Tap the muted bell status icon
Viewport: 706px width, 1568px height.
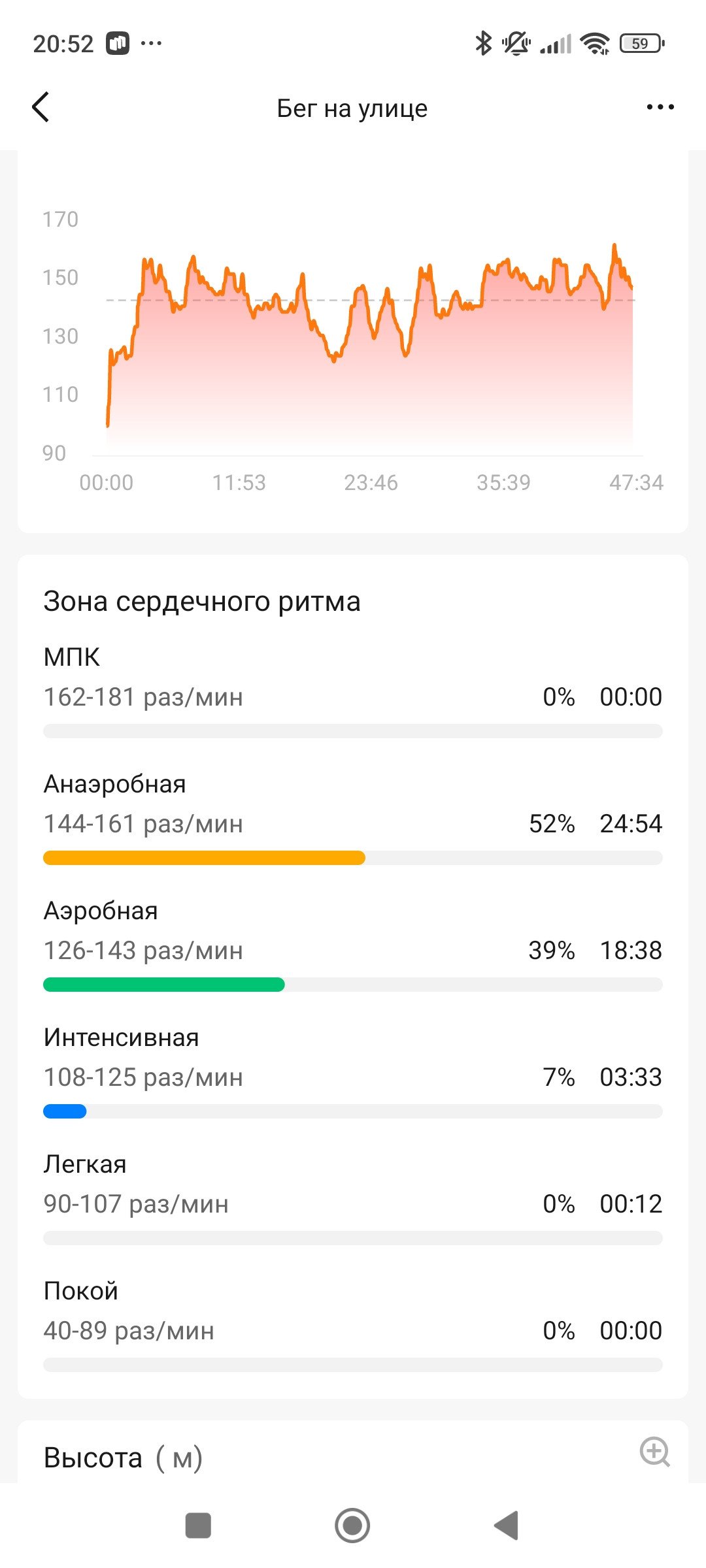coord(516,44)
